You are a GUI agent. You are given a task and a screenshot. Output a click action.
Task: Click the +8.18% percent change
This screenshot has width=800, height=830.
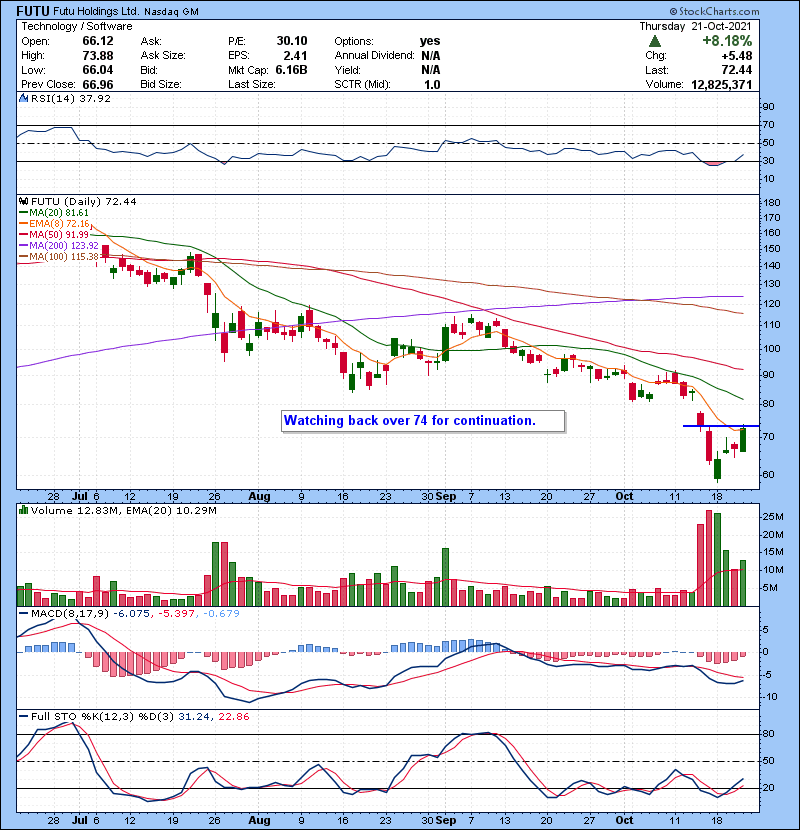click(x=727, y=41)
